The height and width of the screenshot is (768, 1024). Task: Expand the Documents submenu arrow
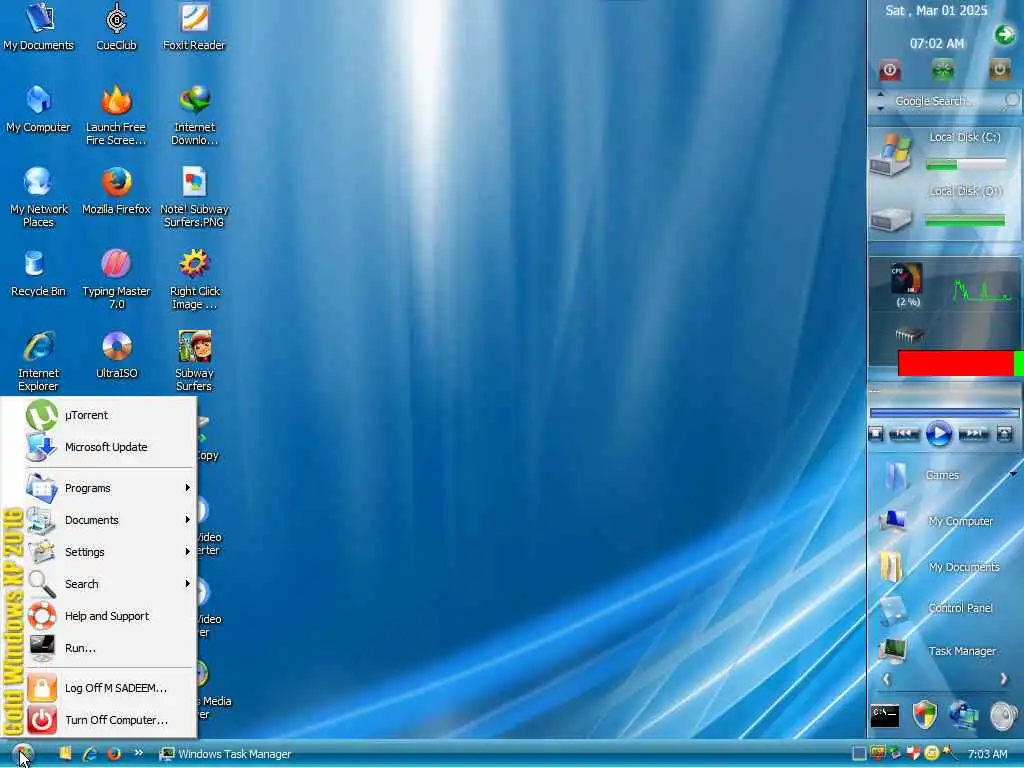pos(187,520)
